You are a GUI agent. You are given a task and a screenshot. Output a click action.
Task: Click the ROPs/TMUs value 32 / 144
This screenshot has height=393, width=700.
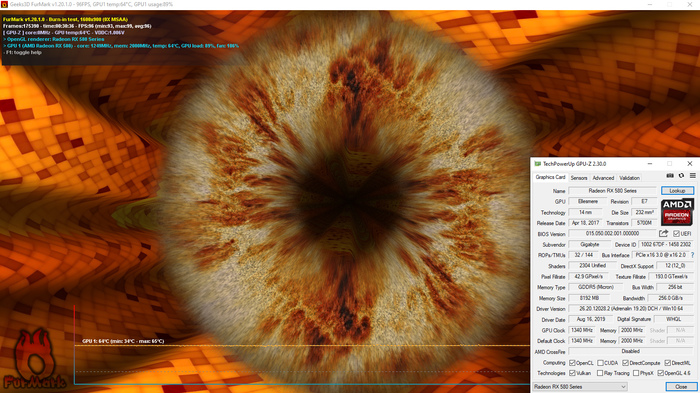[583, 255]
